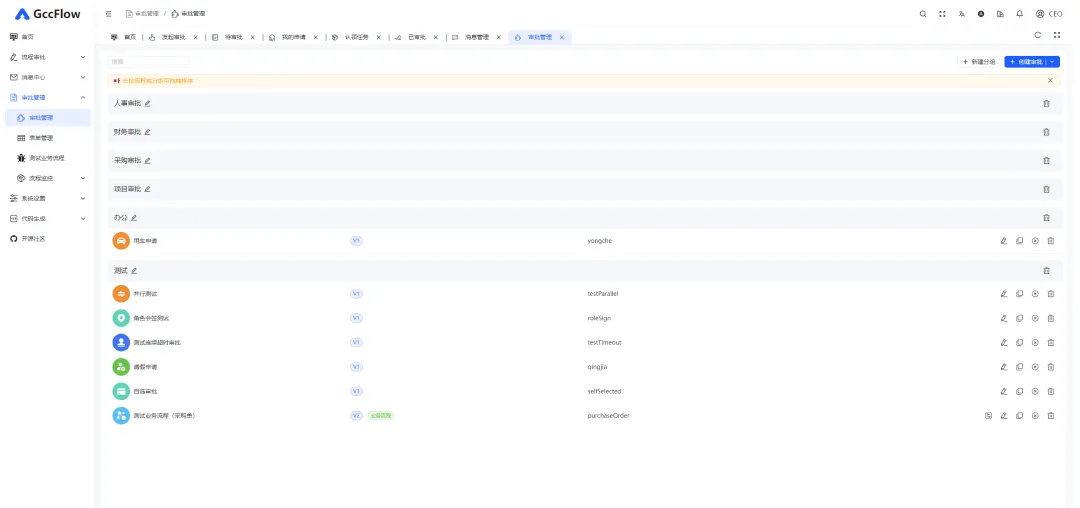Copy the yongche approval flow
The image size is (1080, 508).
(x=1019, y=241)
